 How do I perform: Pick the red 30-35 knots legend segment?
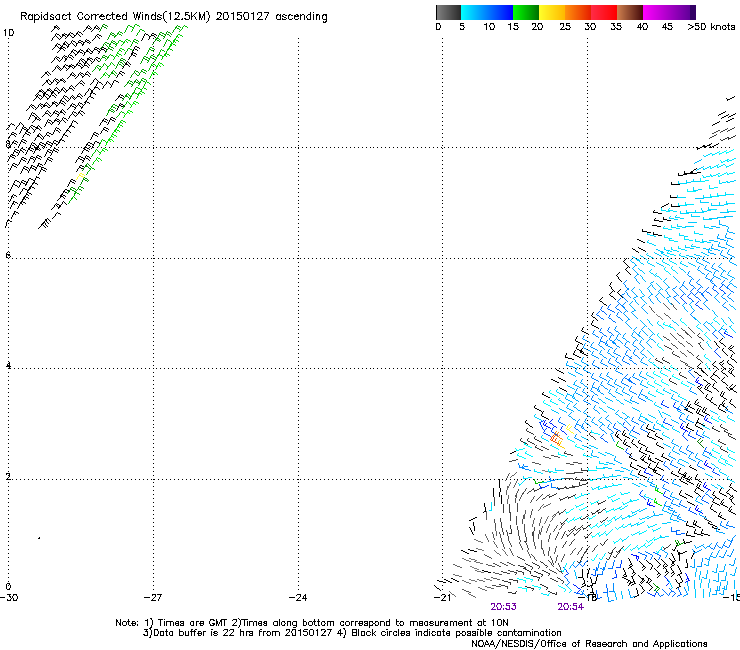pyautogui.click(x=604, y=12)
